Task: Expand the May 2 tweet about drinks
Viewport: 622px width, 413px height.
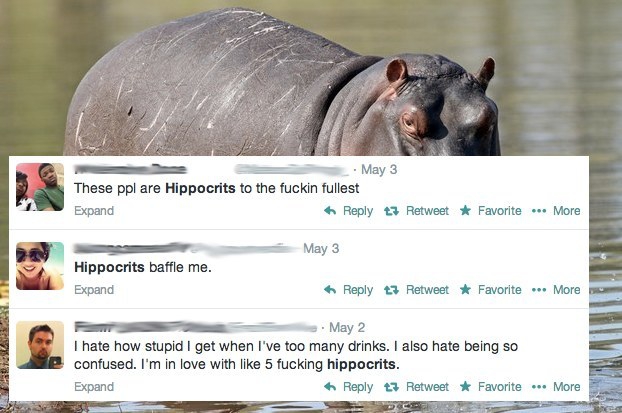Action: coord(94,386)
